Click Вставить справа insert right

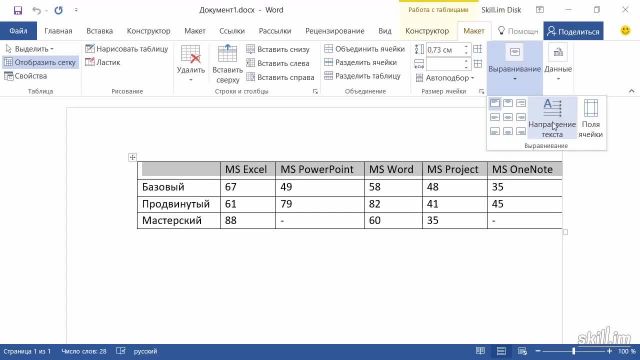[x=280, y=77]
